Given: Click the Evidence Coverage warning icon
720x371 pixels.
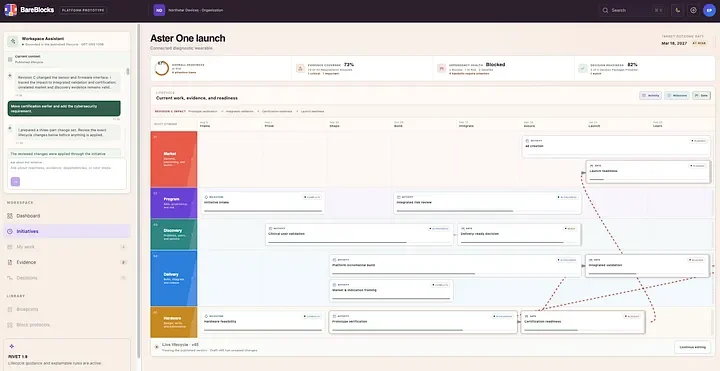Looking at the screenshot, I should click(x=300, y=68).
